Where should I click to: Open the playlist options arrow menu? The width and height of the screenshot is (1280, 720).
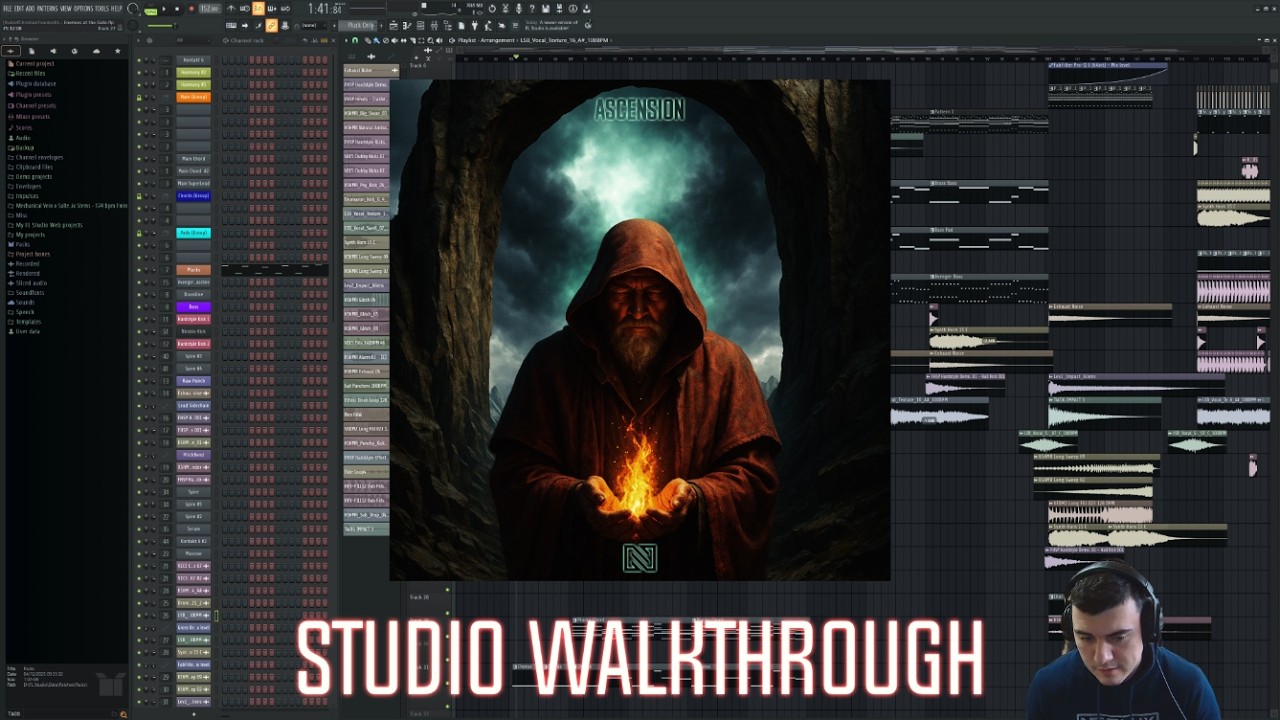(346, 40)
